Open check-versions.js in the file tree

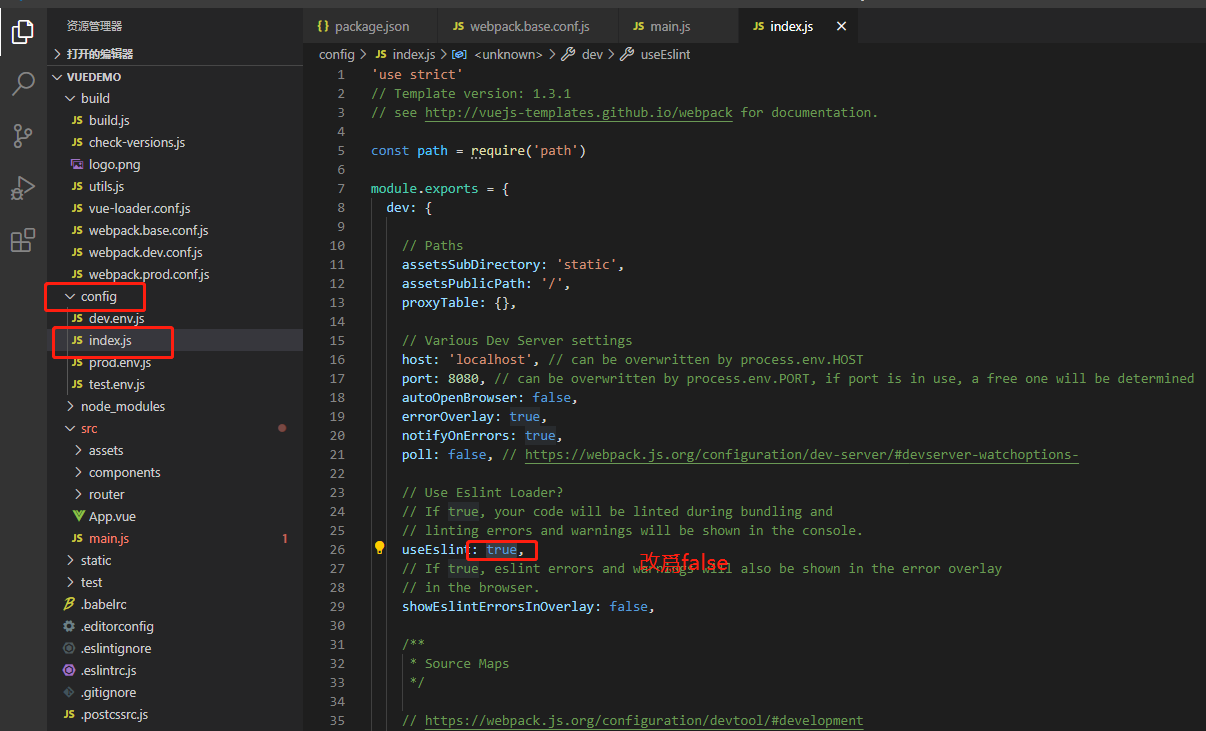click(175, 142)
